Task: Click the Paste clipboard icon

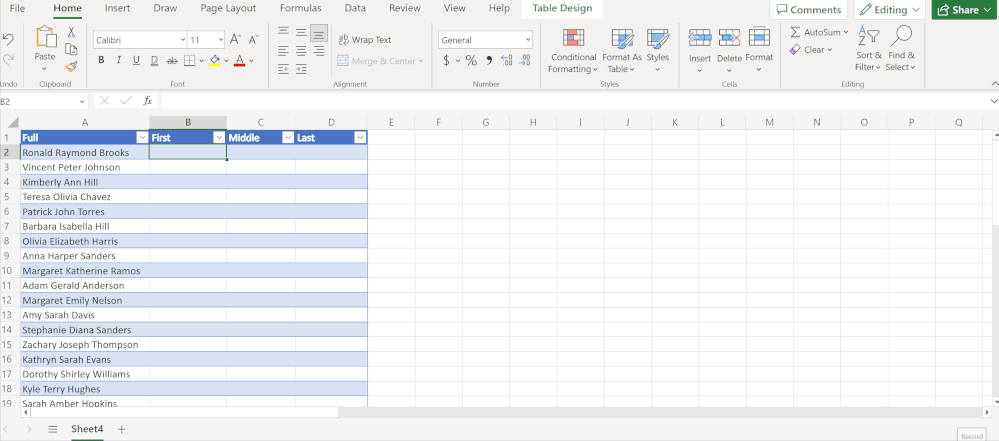Action: click(x=45, y=37)
